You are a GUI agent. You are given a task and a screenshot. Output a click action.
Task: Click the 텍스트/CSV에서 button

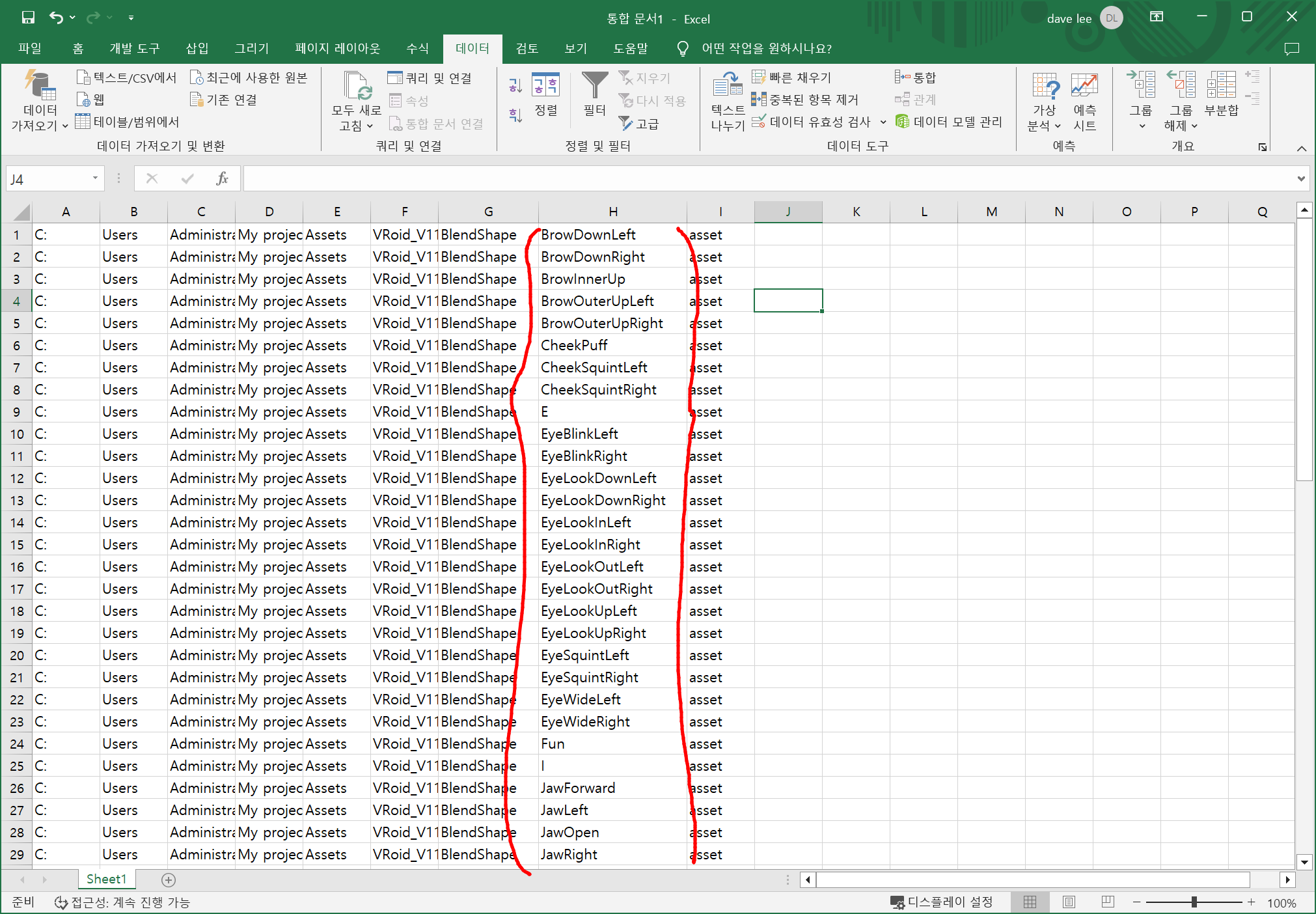(x=127, y=77)
